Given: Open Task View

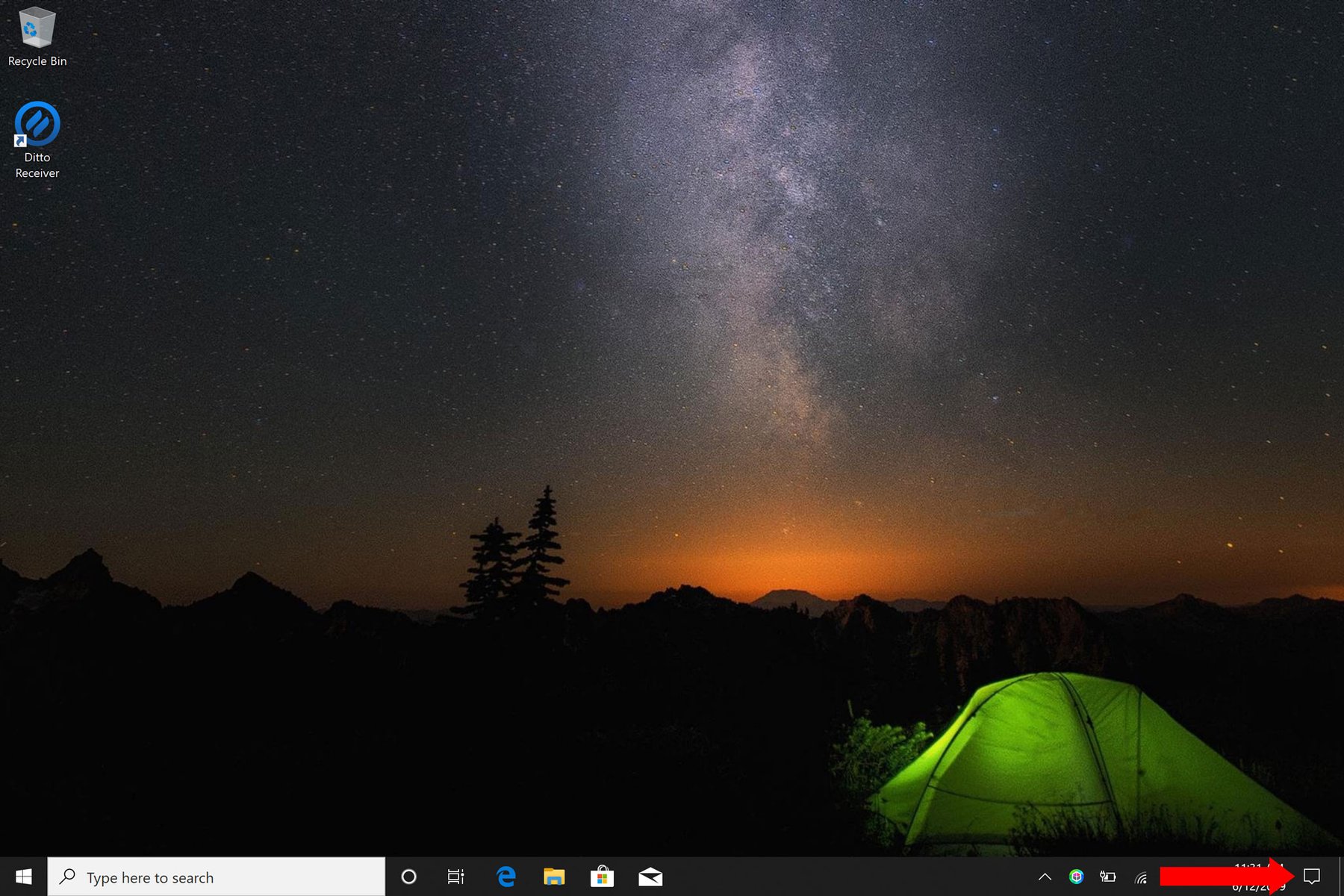Looking at the screenshot, I should [455, 877].
